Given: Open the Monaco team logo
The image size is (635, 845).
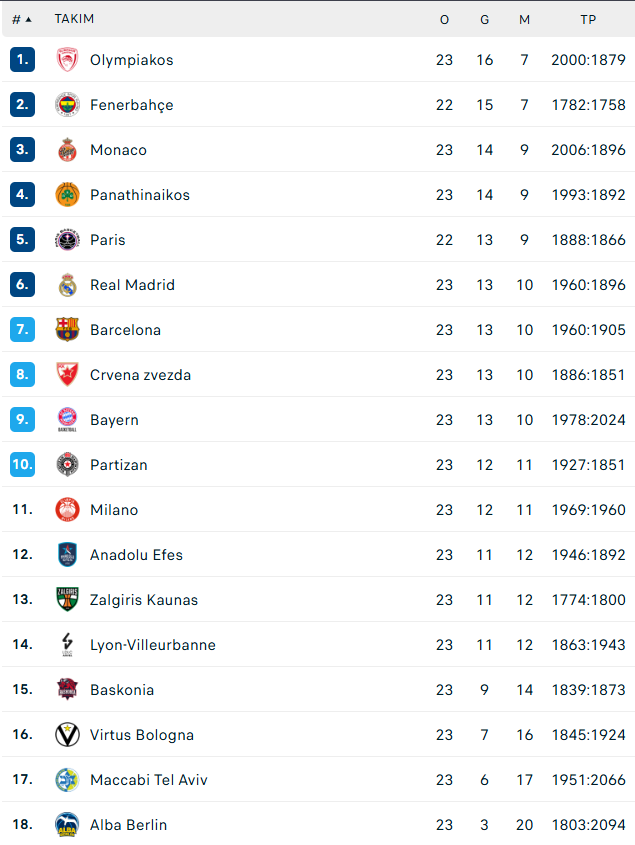Looking at the screenshot, I should pyautogui.click(x=67, y=150).
